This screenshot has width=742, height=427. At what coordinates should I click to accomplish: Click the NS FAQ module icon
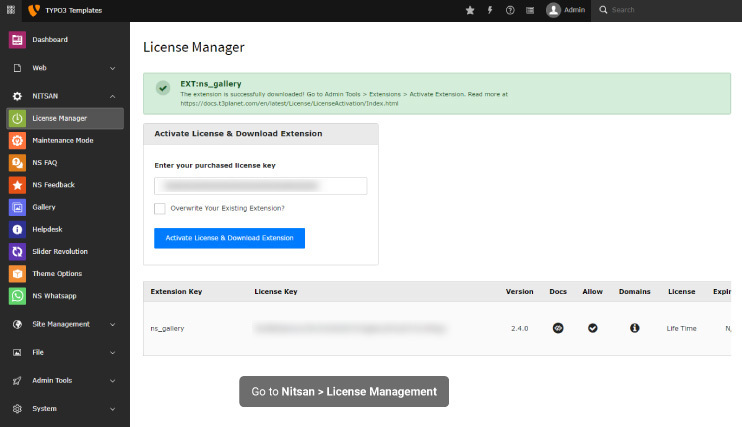18,163
